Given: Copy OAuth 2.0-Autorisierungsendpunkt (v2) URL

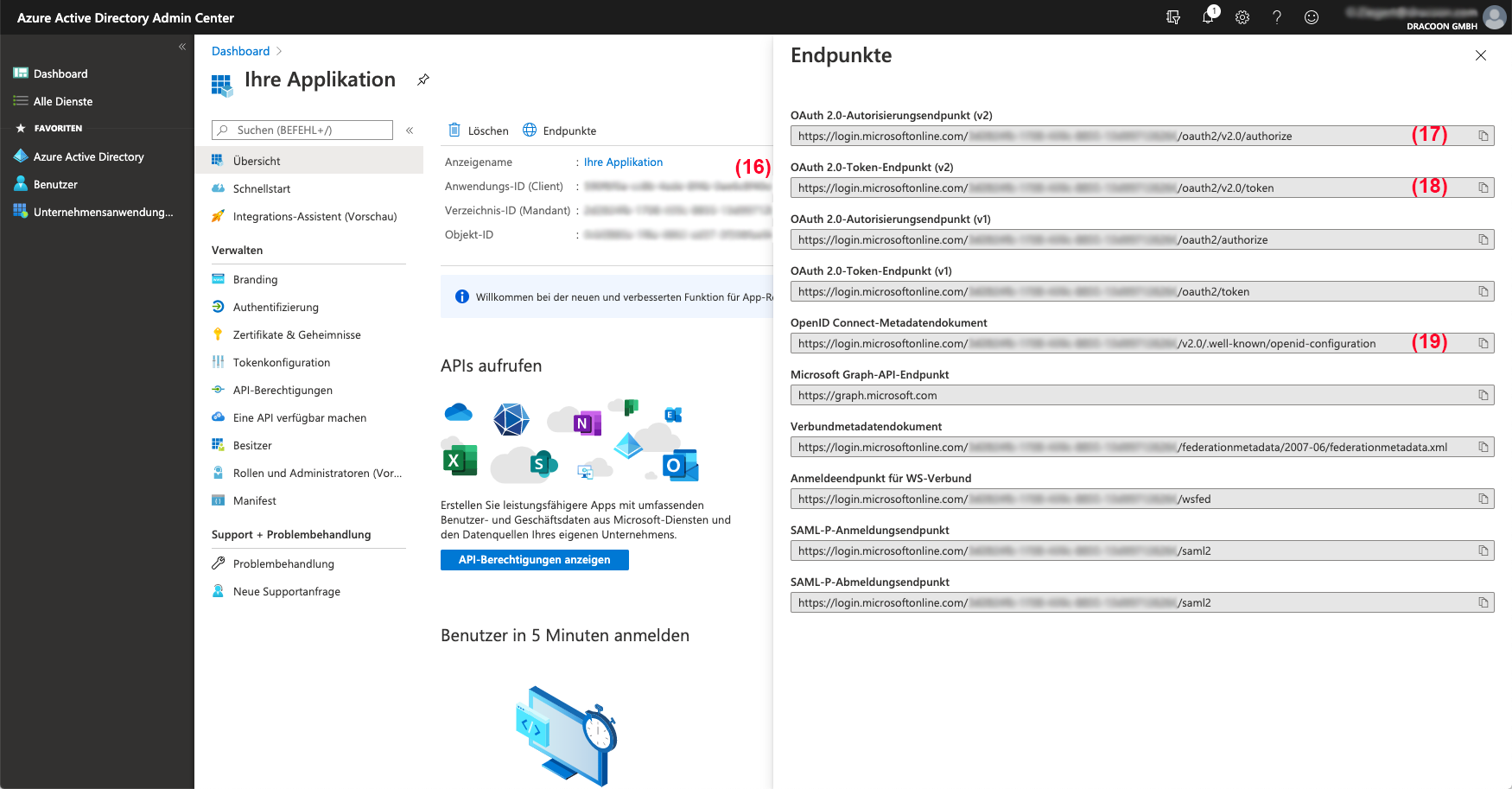Looking at the screenshot, I should [1483, 136].
